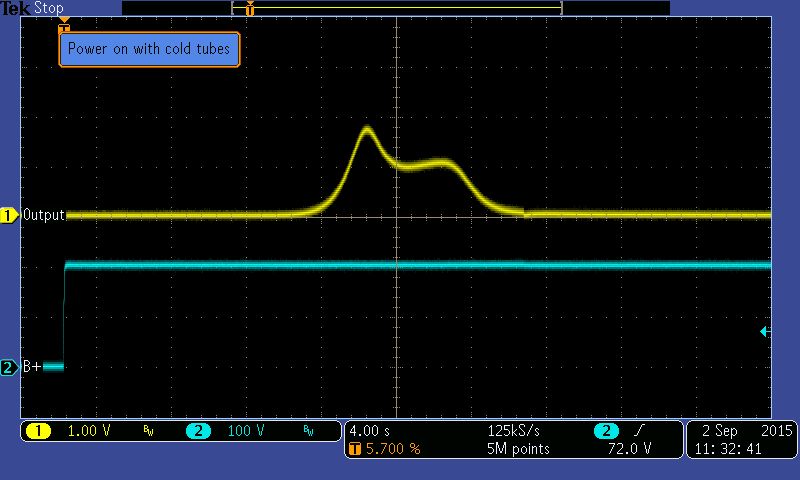This screenshot has height=480, width=800.
Task: Click the rising edge trigger slope icon
Action: pos(636,430)
